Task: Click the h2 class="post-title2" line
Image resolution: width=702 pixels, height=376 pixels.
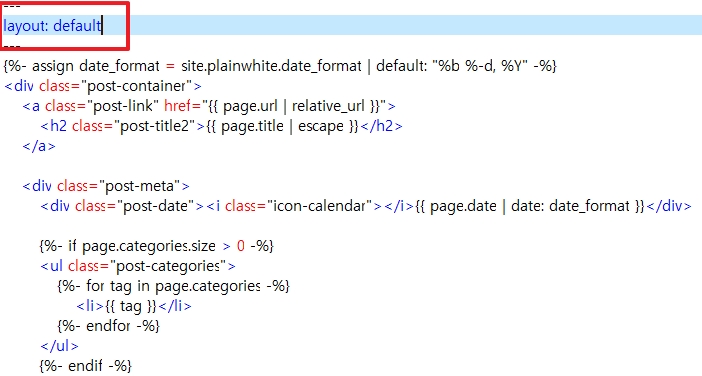Action: coord(221,126)
